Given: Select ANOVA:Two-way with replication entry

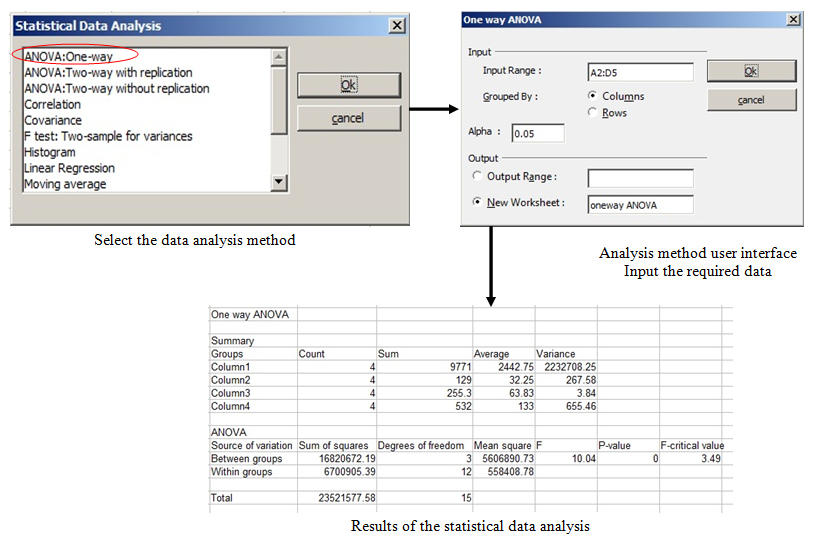Looking at the screenshot, I should 108,73.
